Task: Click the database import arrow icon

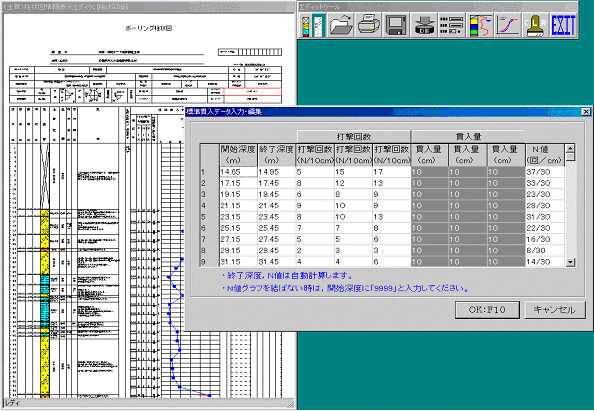Action: [424, 25]
